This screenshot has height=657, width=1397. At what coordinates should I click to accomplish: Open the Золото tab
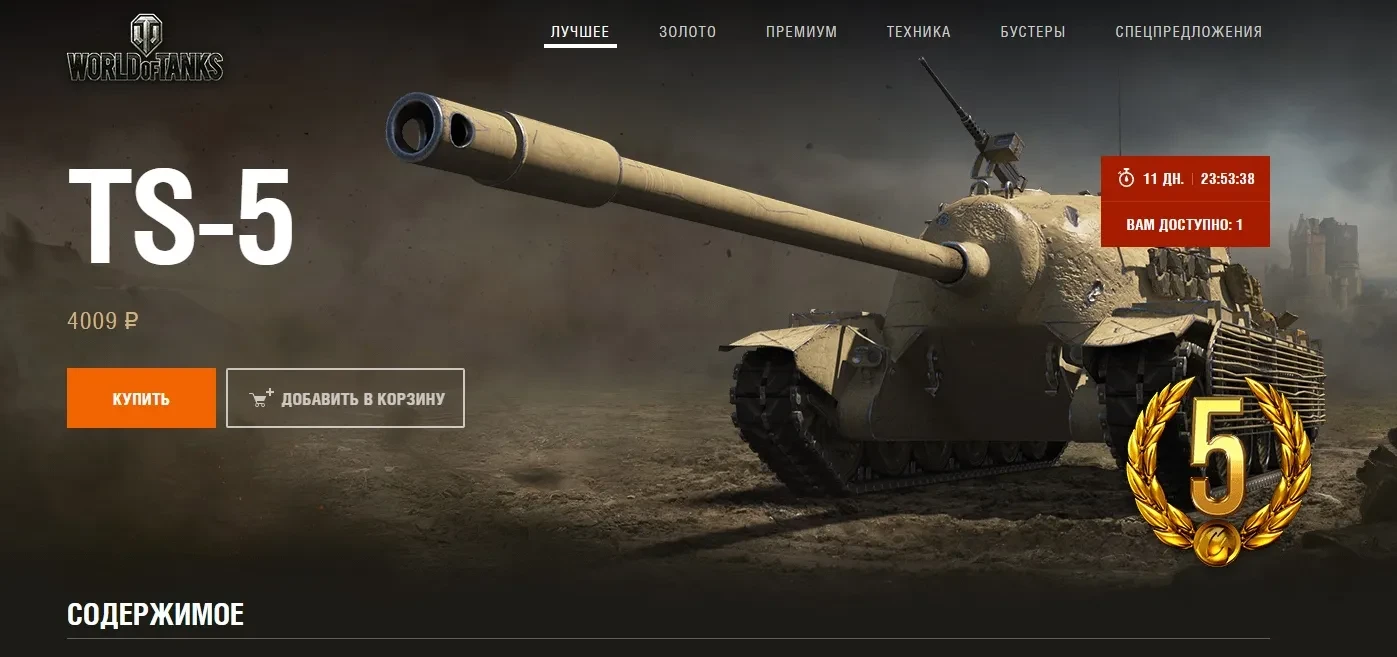pyautogui.click(x=688, y=32)
